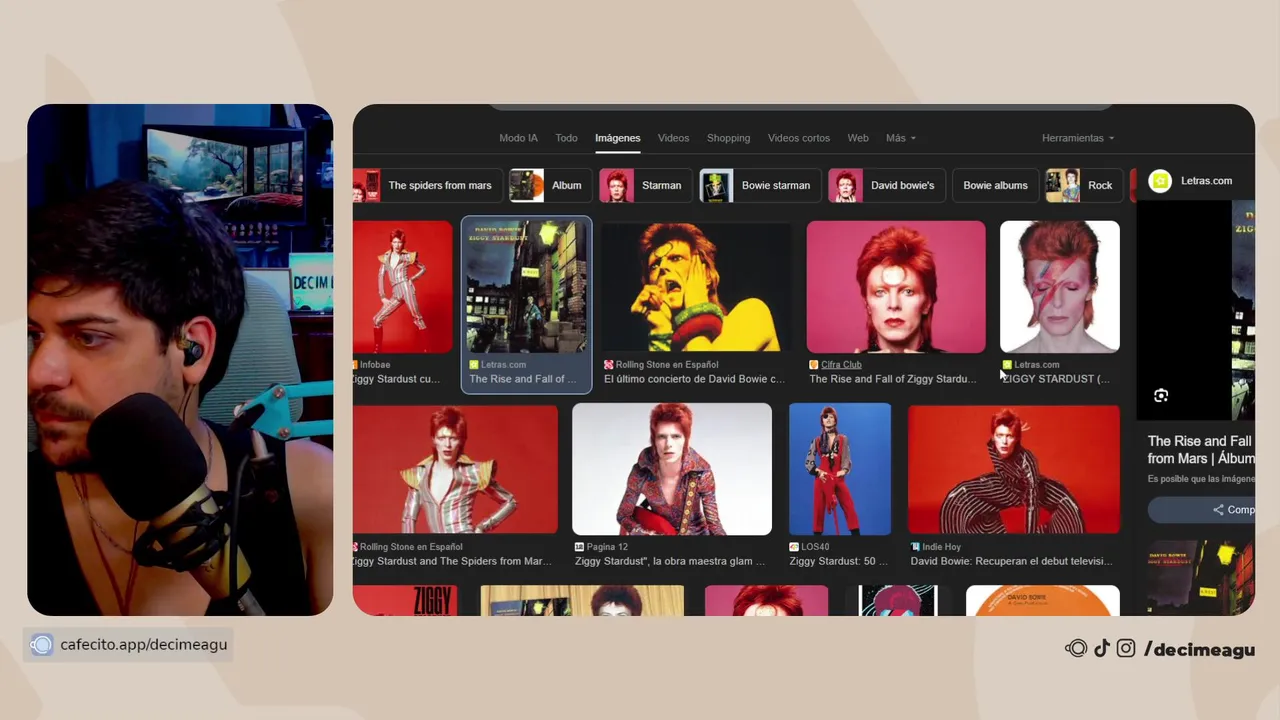Open the Herramientas dropdown
This screenshot has height=720, width=1280.
(x=1077, y=138)
